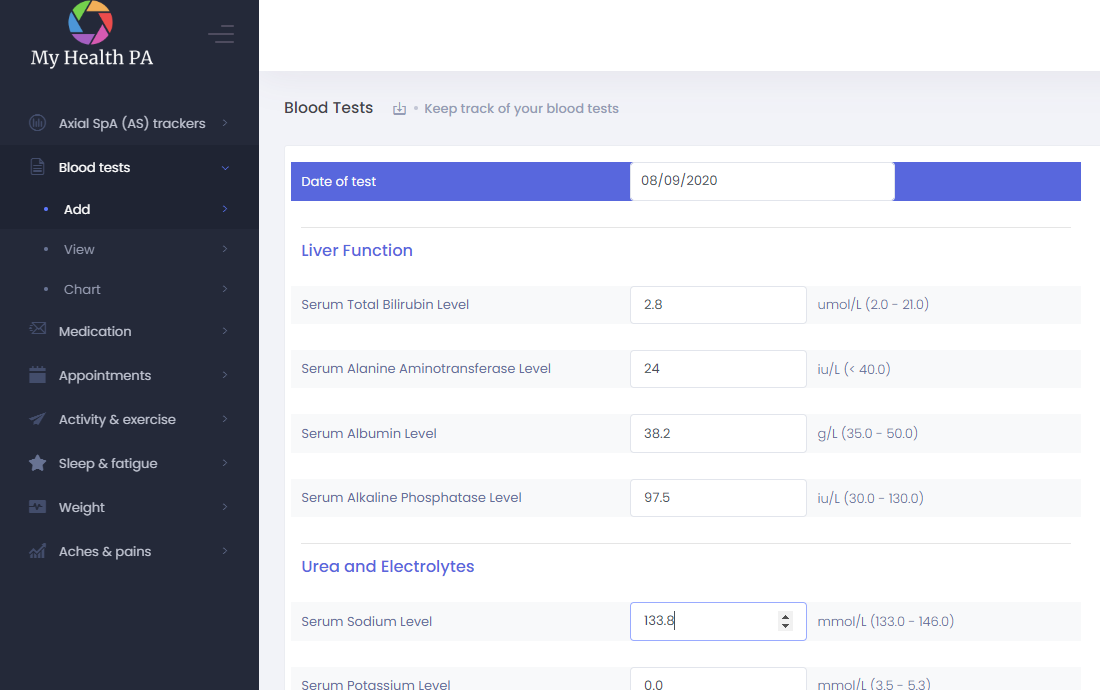The width and height of the screenshot is (1100, 690).
Task: Click the Serum Alanine Aminotransferase Level label
Action: [426, 369]
